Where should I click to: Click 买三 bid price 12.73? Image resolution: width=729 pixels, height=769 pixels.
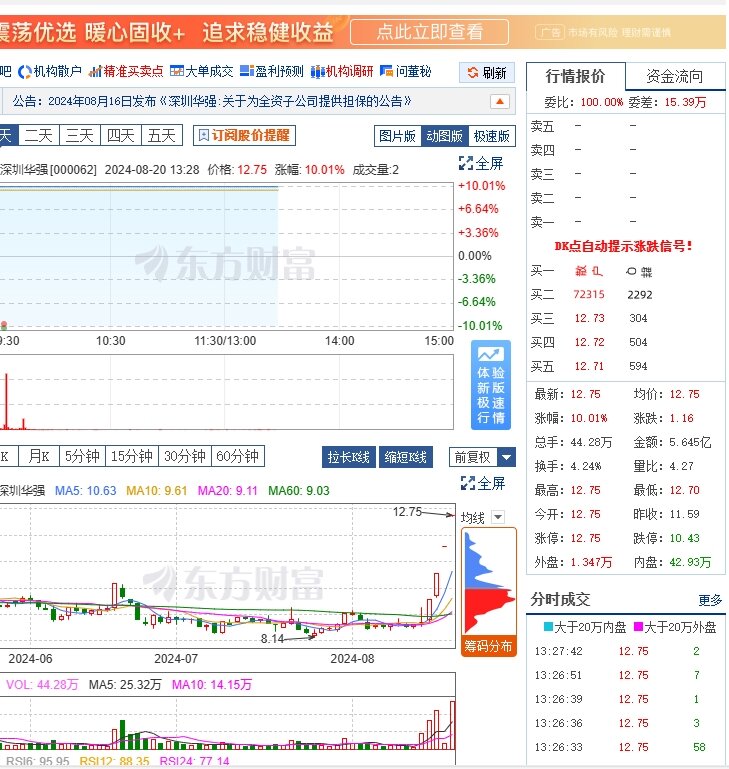(x=589, y=318)
